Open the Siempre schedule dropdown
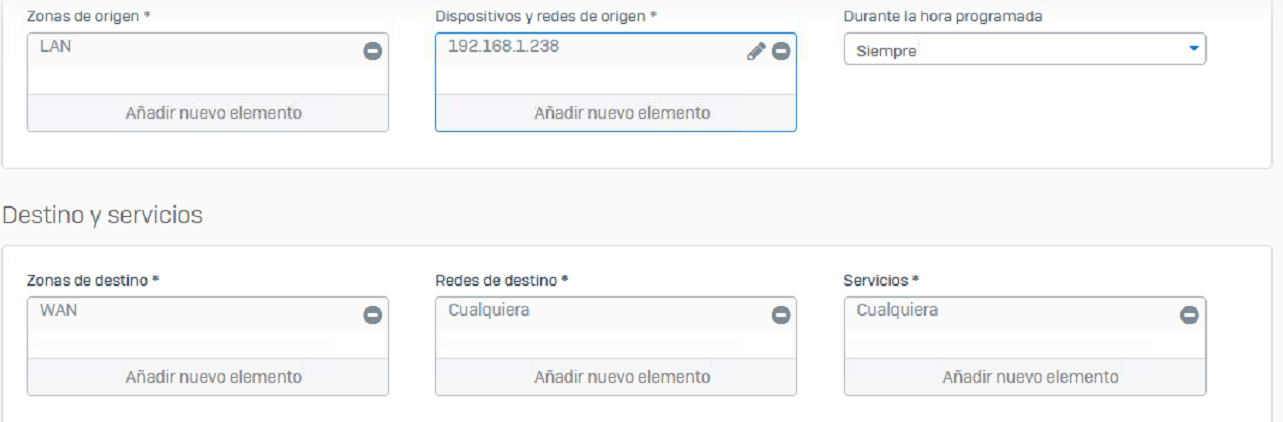Image resolution: width=1283 pixels, height=422 pixels. click(1025, 50)
